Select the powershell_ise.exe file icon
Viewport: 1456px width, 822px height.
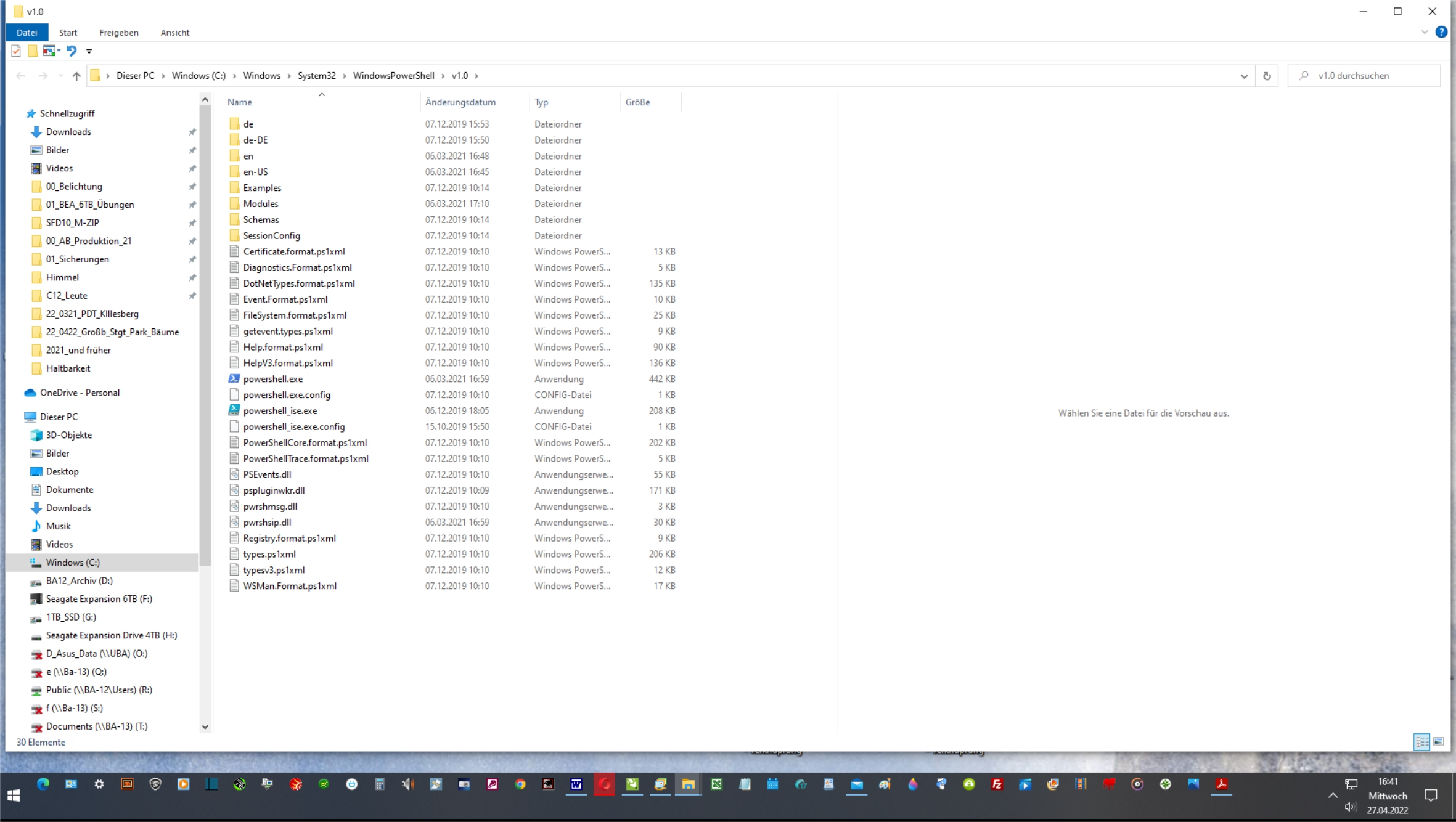[234, 410]
